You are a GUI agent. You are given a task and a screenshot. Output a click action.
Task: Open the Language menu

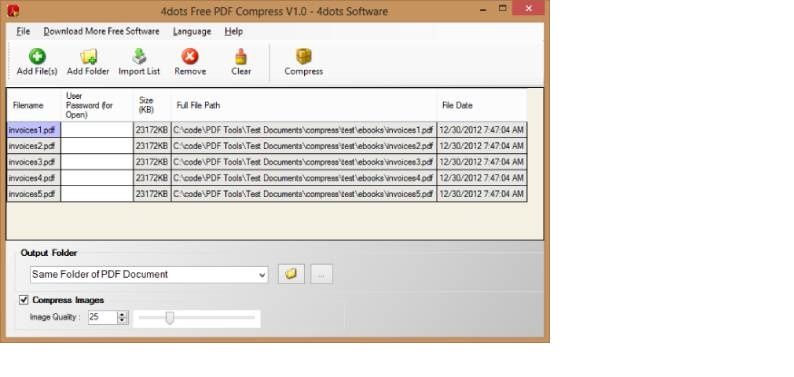tap(192, 31)
